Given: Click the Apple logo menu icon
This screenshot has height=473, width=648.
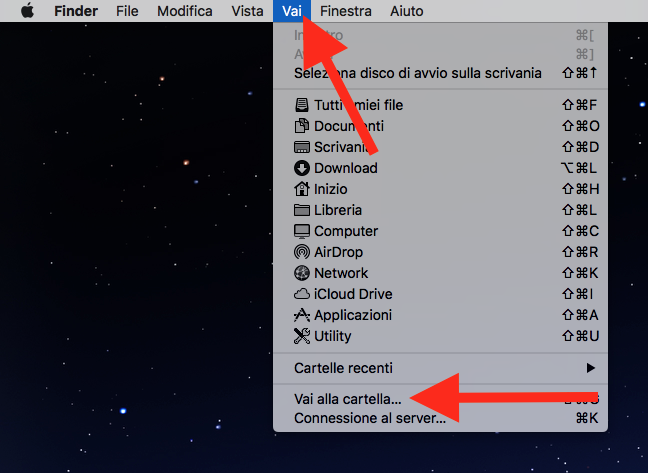Looking at the screenshot, I should (x=28, y=11).
